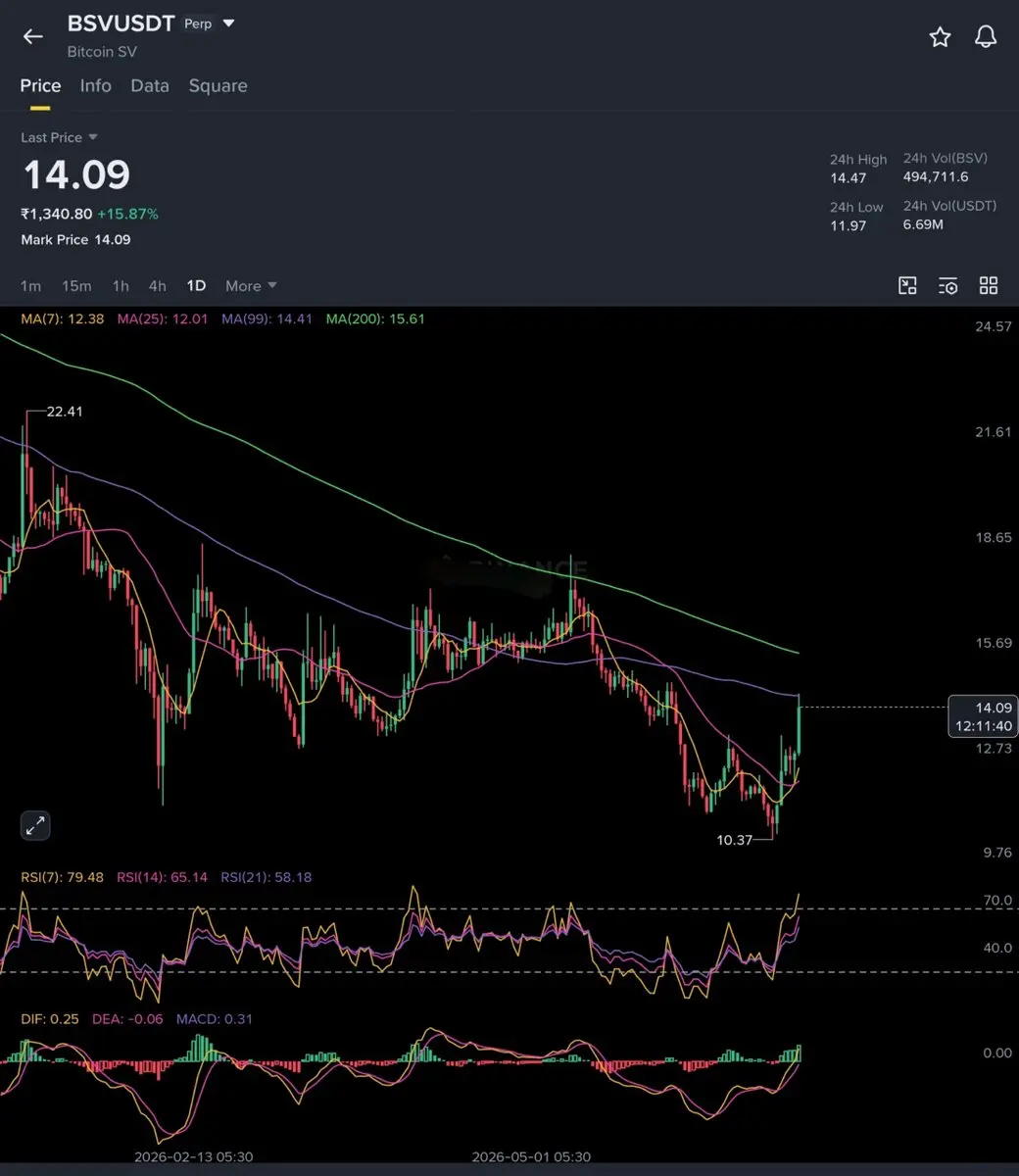Click the 24.57 price axis label

pos(993,326)
